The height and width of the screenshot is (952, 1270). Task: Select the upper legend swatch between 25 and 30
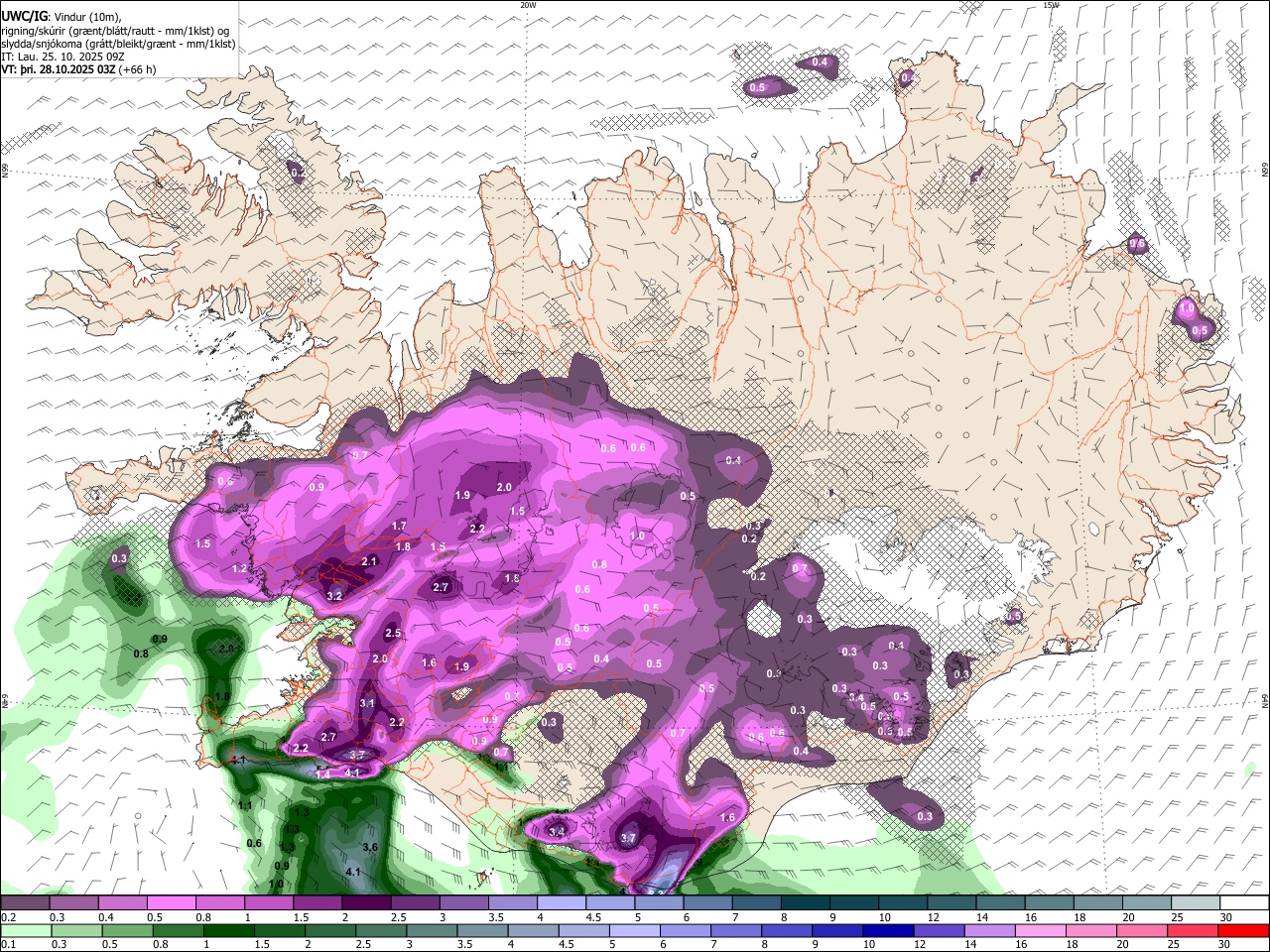point(1194,903)
